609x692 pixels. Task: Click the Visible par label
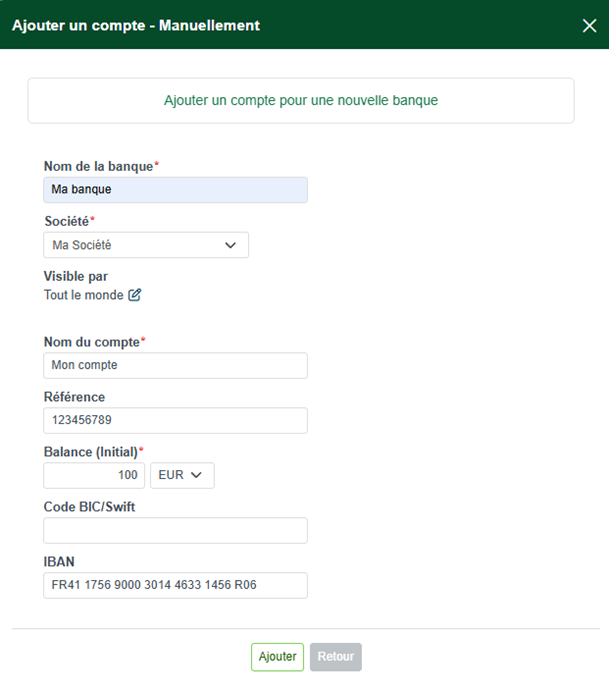click(x=76, y=276)
